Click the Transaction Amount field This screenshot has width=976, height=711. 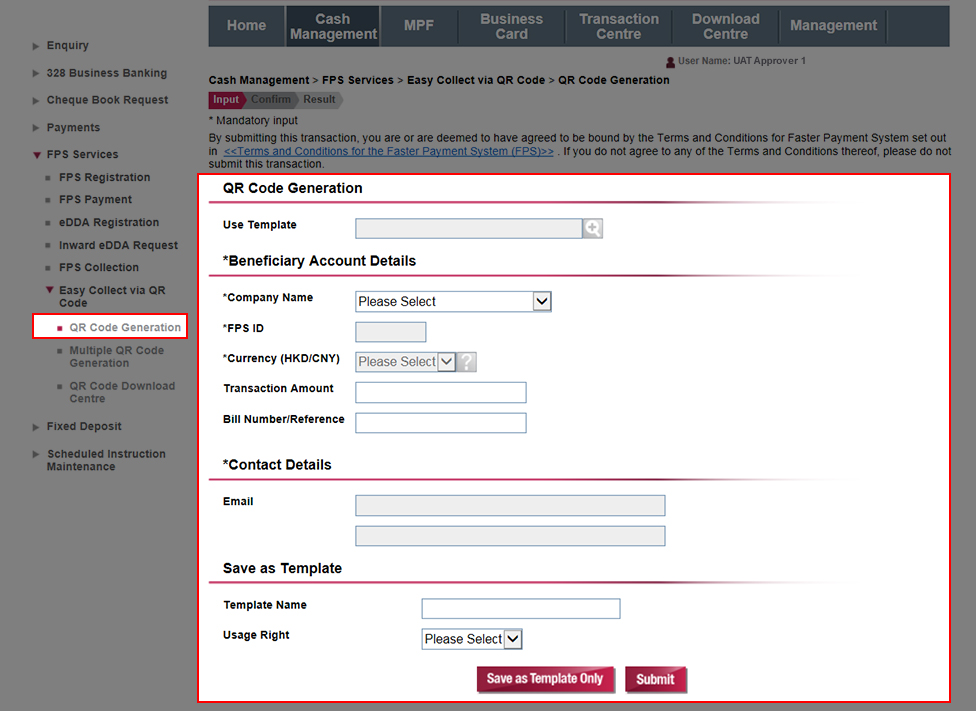441,392
